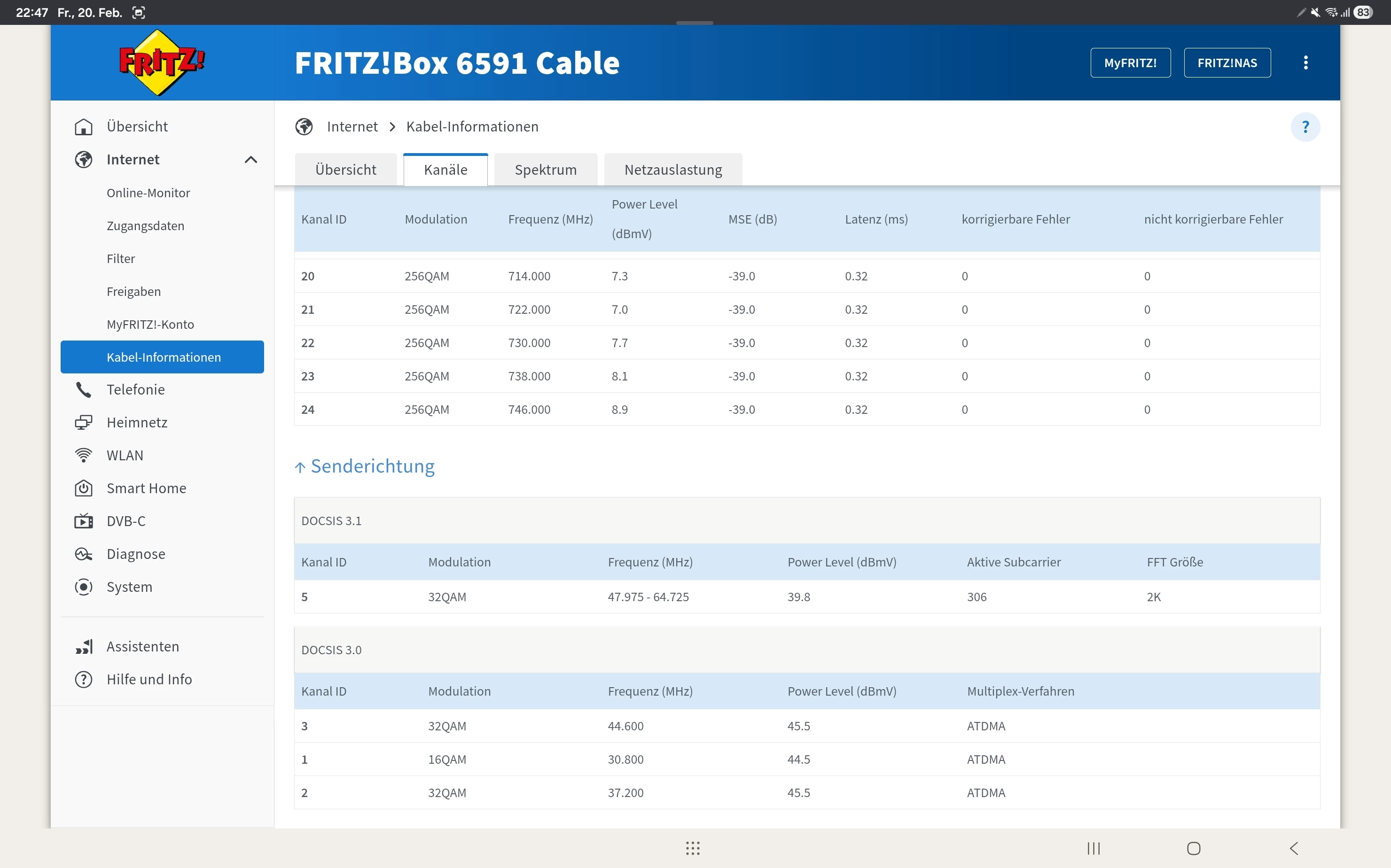Click the blue help question mark icon

1305,127
